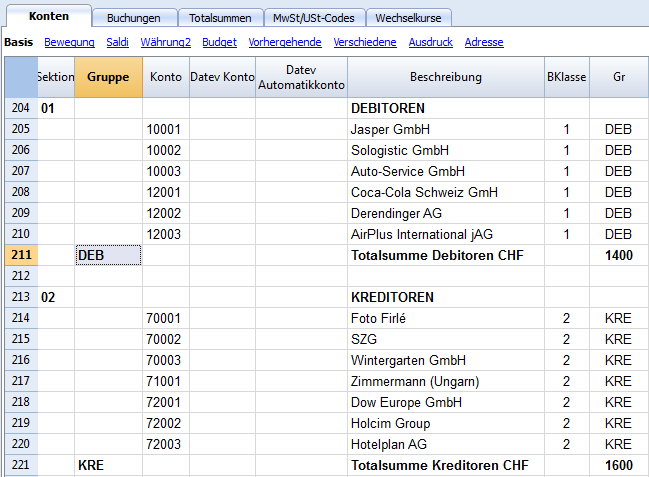Open the Bewegung view link

pos(70,42)
